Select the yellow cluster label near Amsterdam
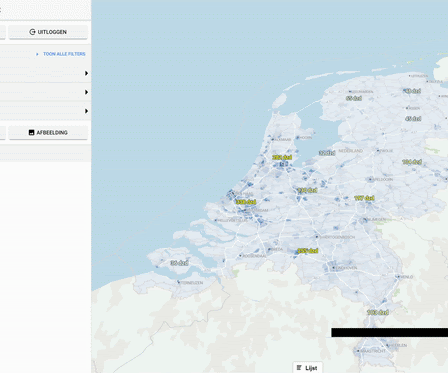The height and width of the screenshot is (373, 448). click(x=282, y=157)
